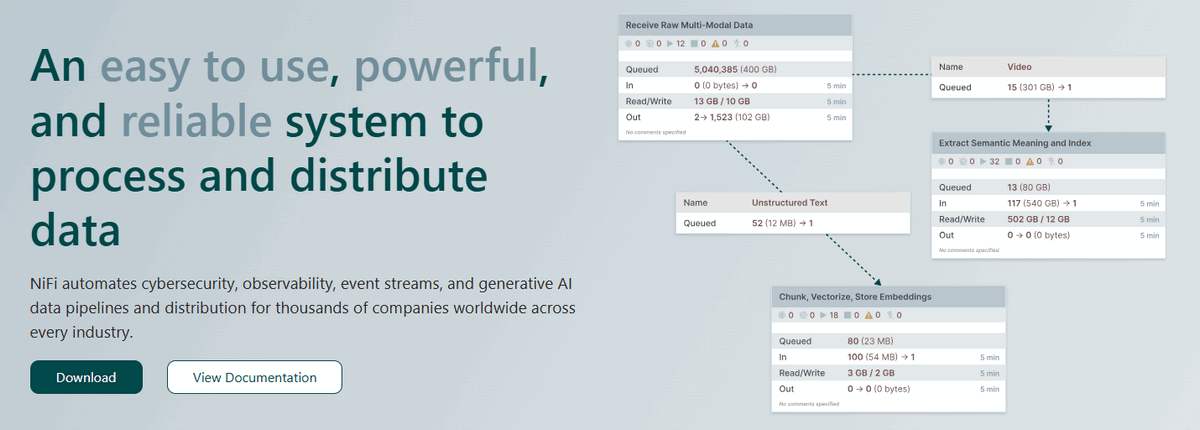The width and height of the screenshot is (1200, 430).
Task: Click the In 100 (54 MB) row
Action: [887, 357]
